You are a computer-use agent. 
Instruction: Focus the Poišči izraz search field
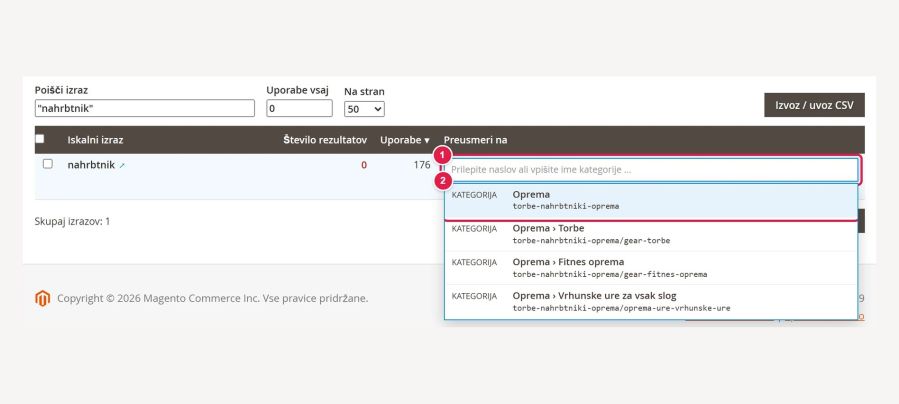click(x=144, y=108)
